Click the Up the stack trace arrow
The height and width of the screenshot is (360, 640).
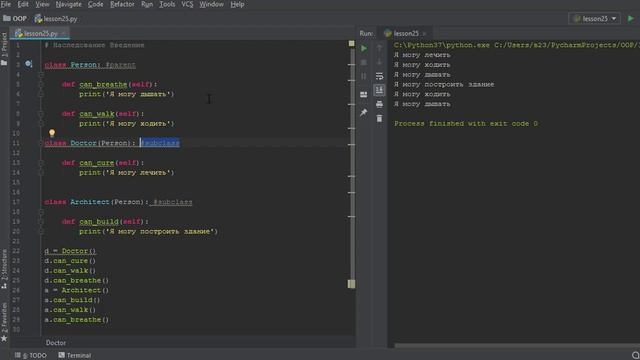coord(379,48)
